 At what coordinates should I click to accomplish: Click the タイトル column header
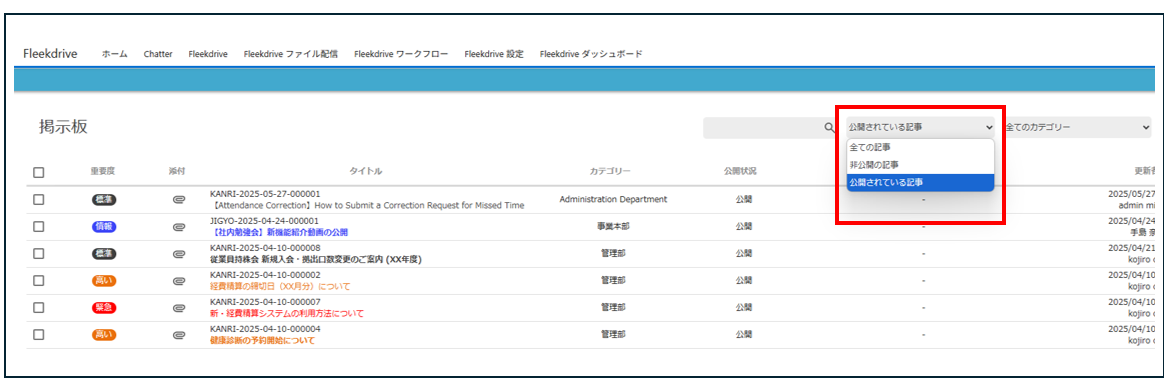pos(365,171)
